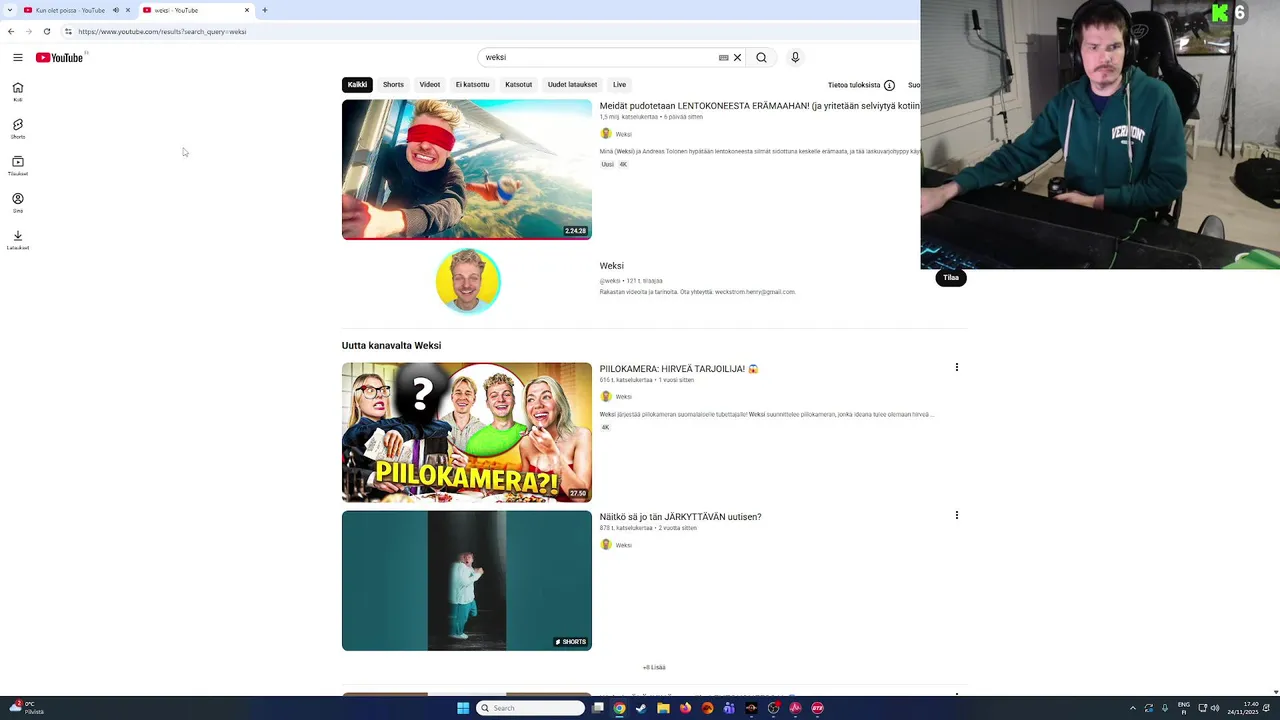Go back with the browser back arrow
Viewport: 1280px width, 720px height.
pyautogui.click(x=11, y=31)
